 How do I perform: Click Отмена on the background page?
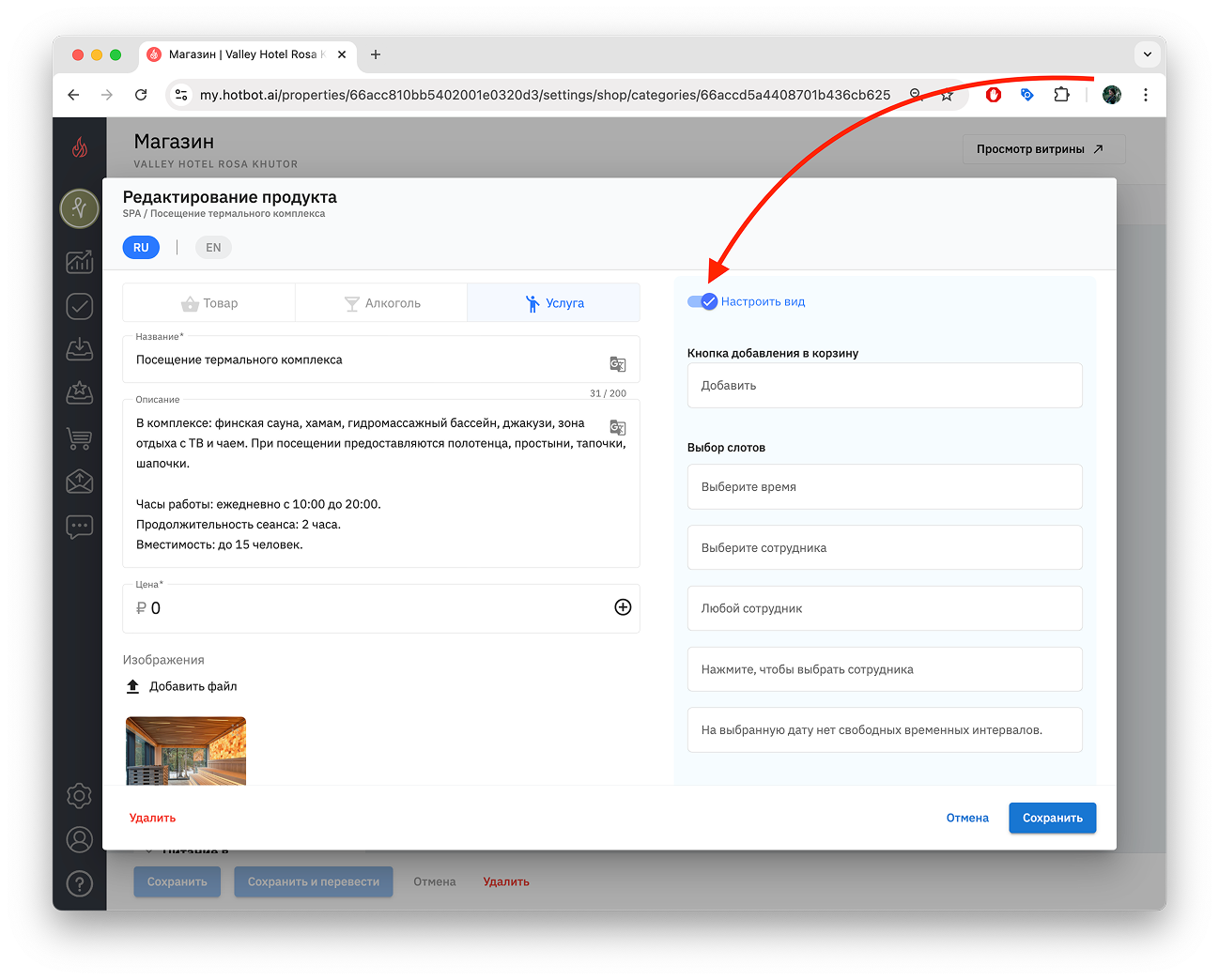click(435, 881)
